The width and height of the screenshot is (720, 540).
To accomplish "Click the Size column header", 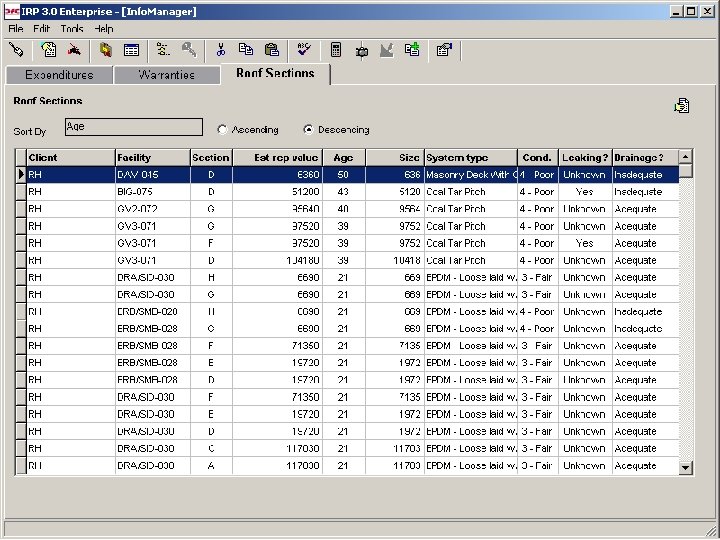I will [x=394, y=158].
